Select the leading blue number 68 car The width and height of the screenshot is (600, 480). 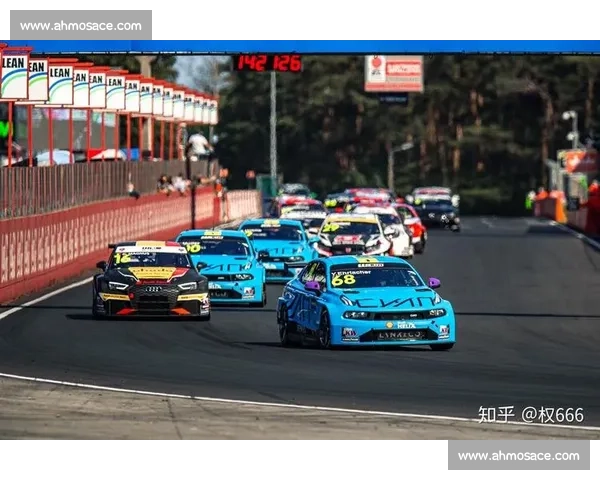(x=367, y=302)
